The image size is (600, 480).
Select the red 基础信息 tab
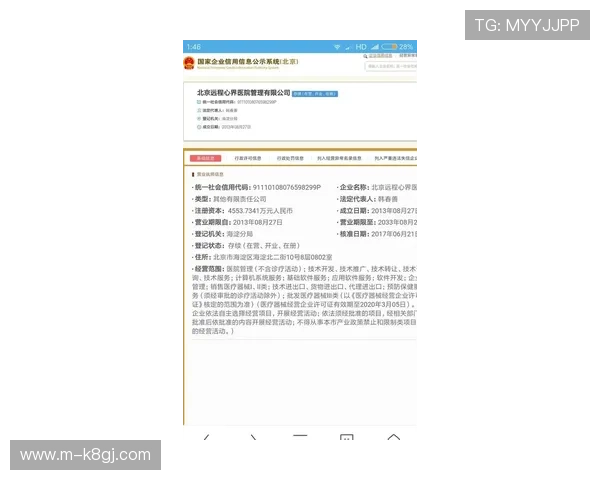coord(205,158)
